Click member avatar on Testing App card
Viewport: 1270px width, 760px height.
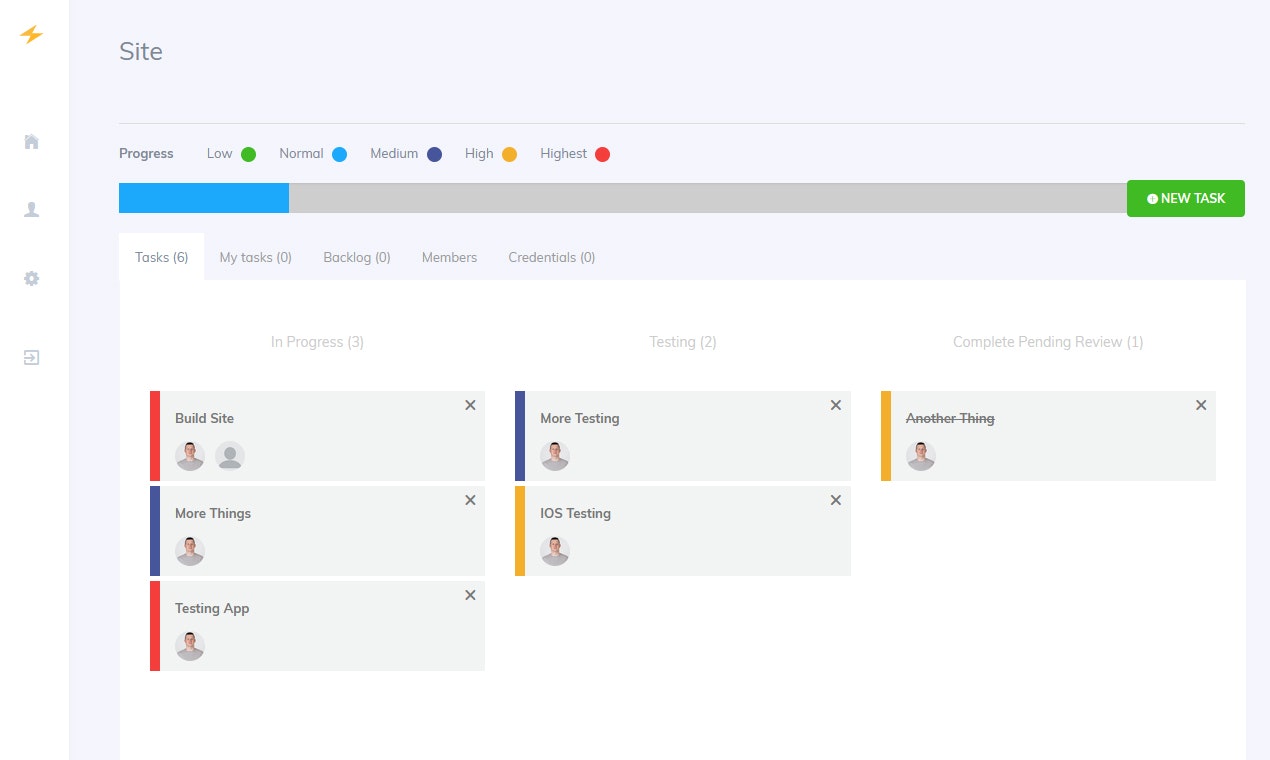[190, 646]
